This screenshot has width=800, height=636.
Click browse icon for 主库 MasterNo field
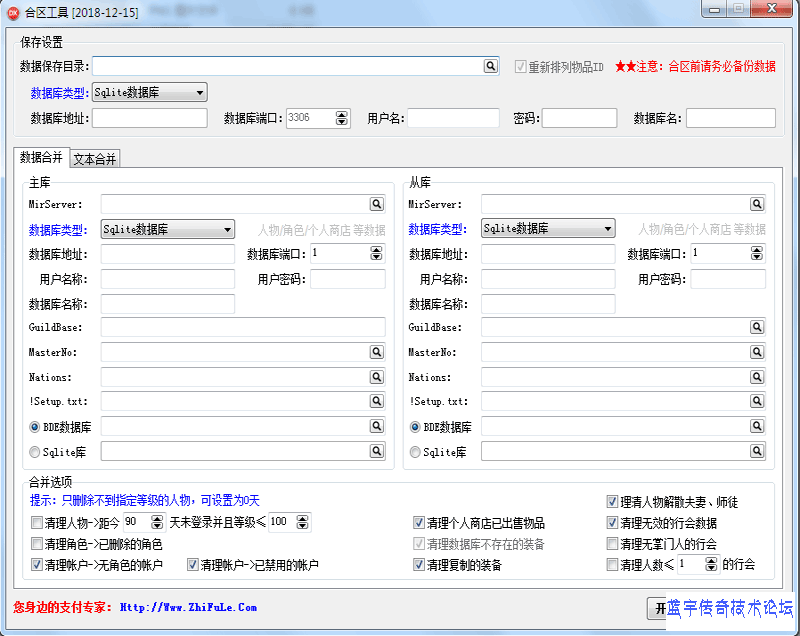pyautogui.click(x=377, y=352)
